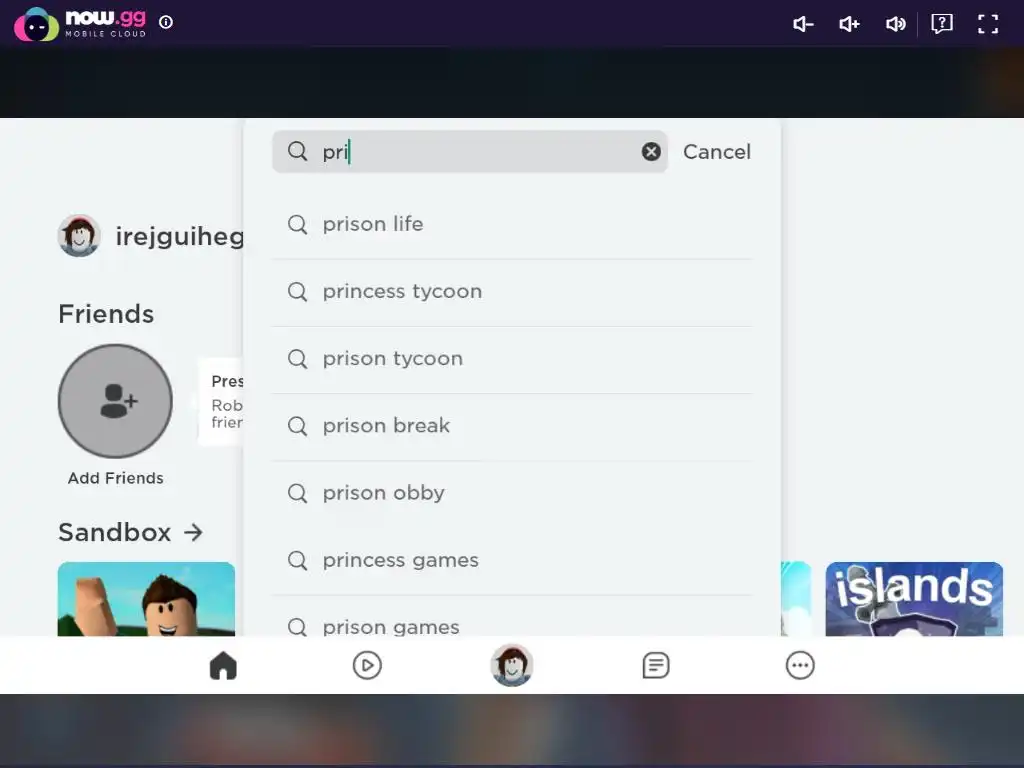
Task: Open the help question mark icon
Action: 942,24
